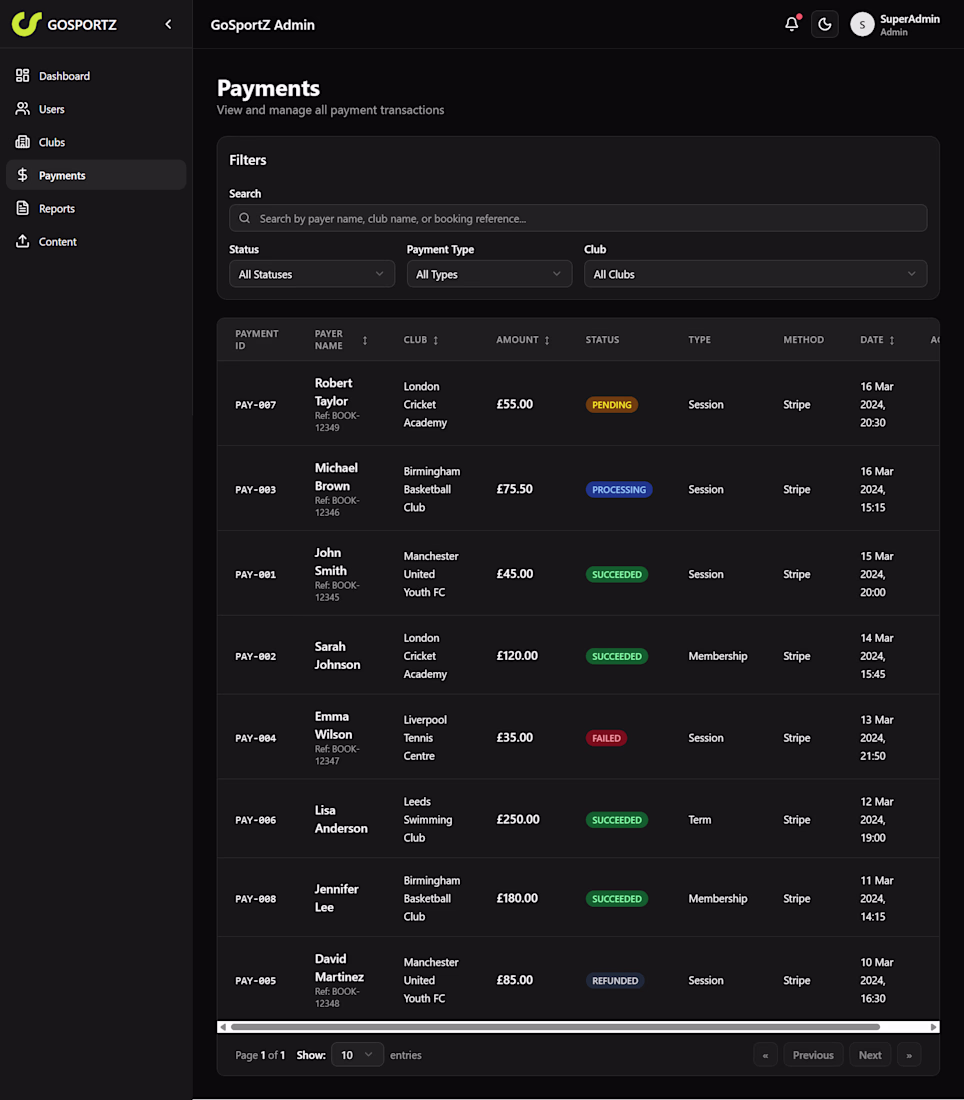Click the Next page button
This screenshot has width=964, height=1100.
[870, 1054]
